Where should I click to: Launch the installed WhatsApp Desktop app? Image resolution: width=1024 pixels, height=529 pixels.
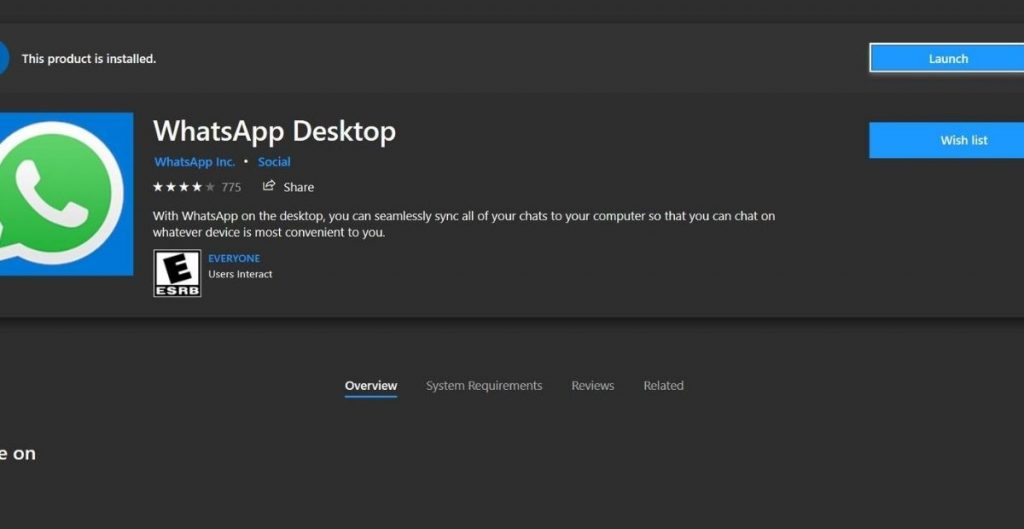947,59
